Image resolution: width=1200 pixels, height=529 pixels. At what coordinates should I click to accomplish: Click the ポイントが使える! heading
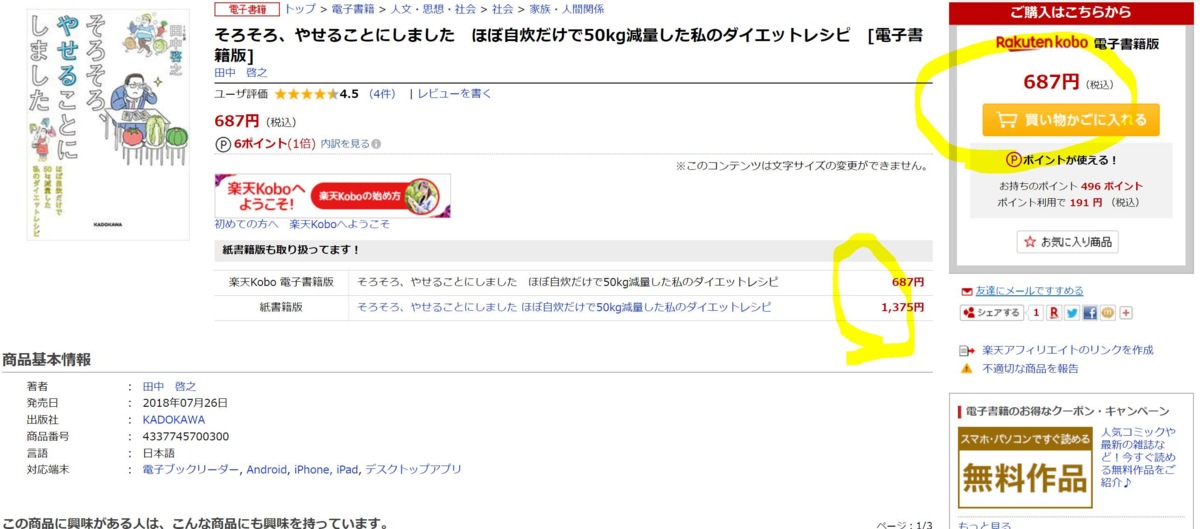click(1061, 160)
